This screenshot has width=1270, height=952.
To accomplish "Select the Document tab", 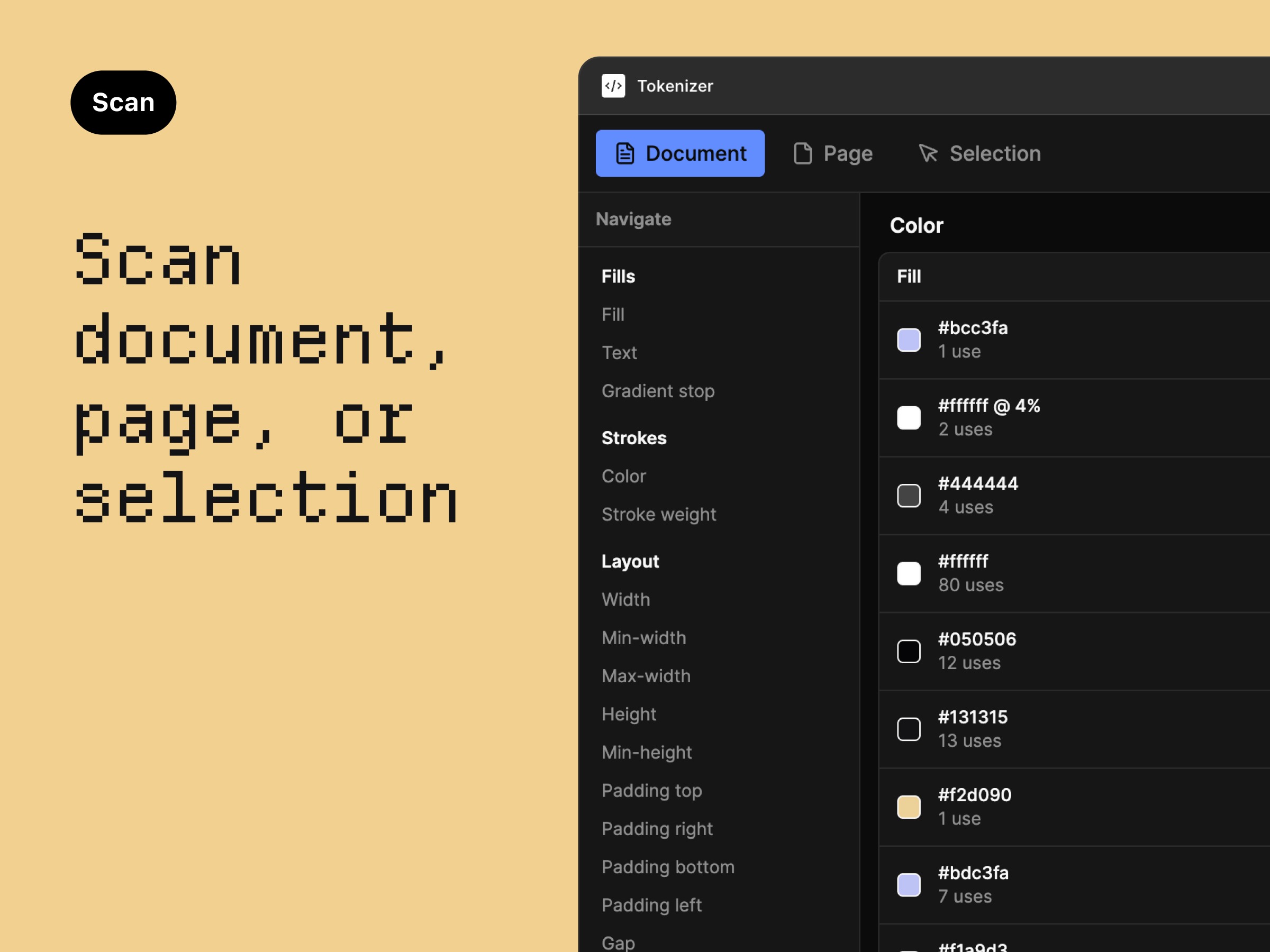I will (681, 153).
